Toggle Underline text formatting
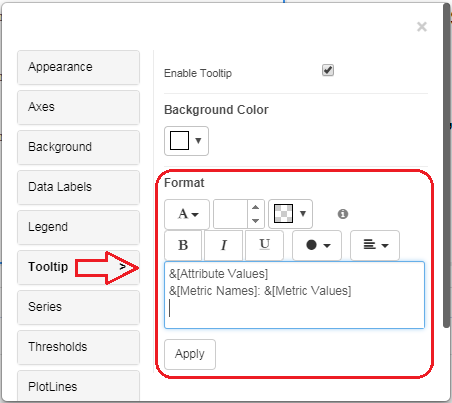 point(264,245)
